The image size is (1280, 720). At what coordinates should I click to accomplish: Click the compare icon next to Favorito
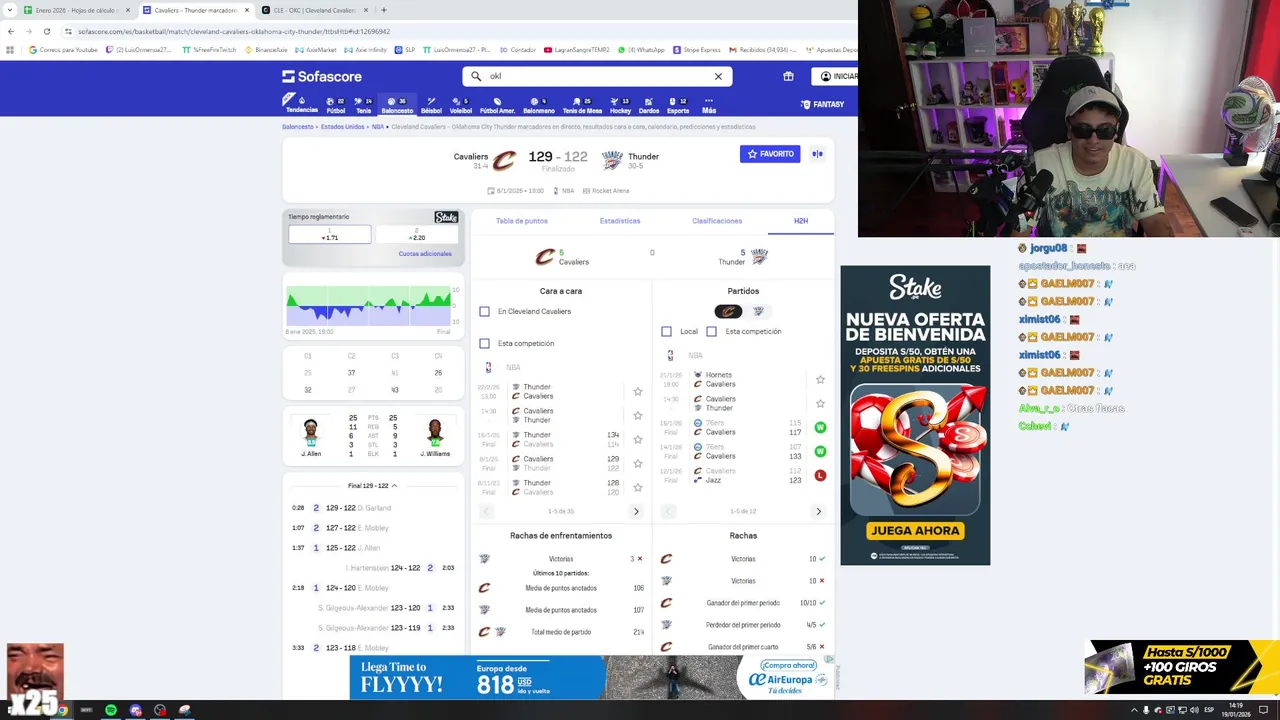tap(817, 154)
